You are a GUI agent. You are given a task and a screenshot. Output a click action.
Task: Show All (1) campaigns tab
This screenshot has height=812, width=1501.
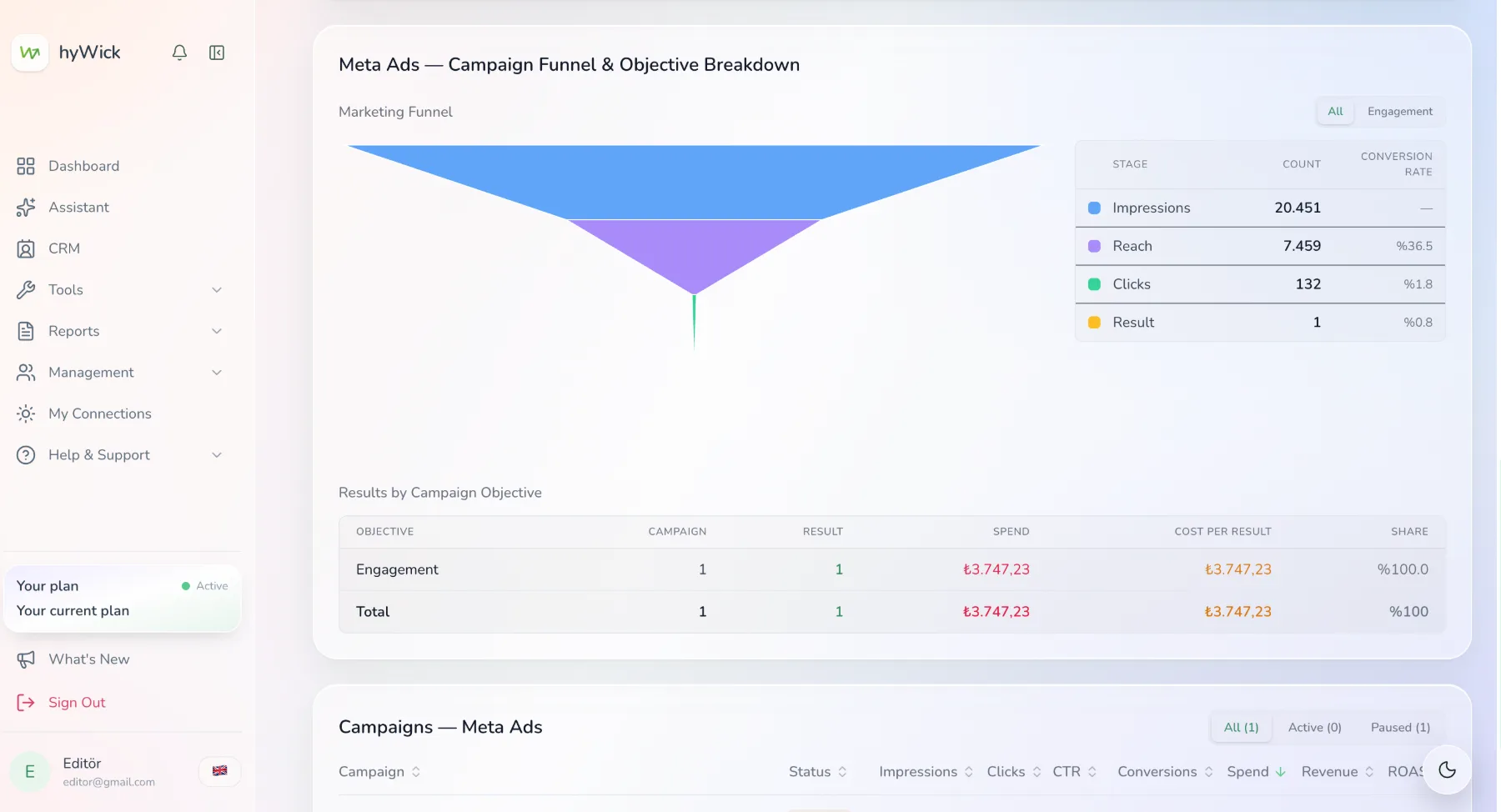(x=1241, y=728)
